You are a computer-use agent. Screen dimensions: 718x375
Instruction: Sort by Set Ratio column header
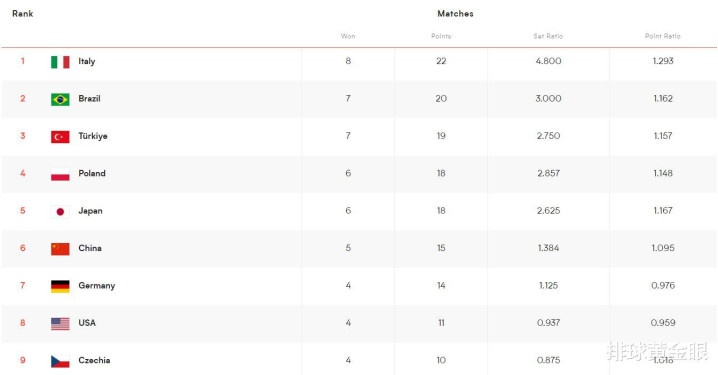[x=548, y=36]
